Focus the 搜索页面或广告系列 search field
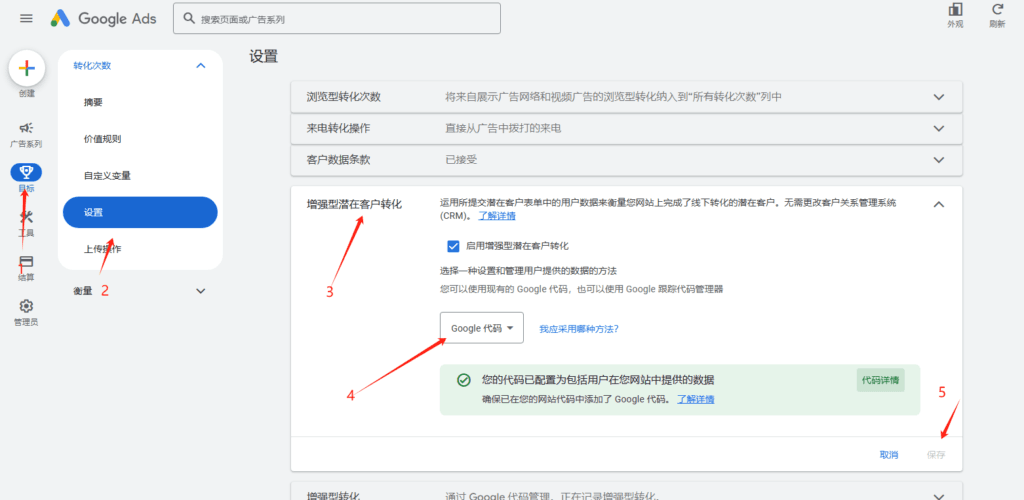This screenshot has width=1024, height=500. pos(337,18)
